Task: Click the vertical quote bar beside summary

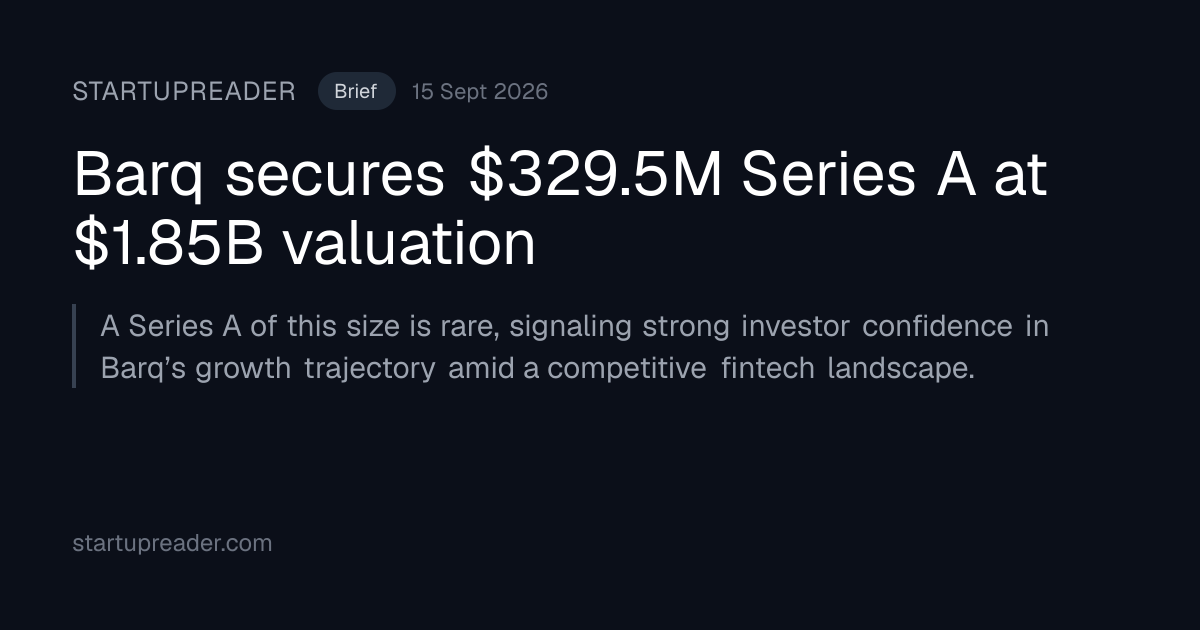Action: pyautogui.click(x=74, y=346)
